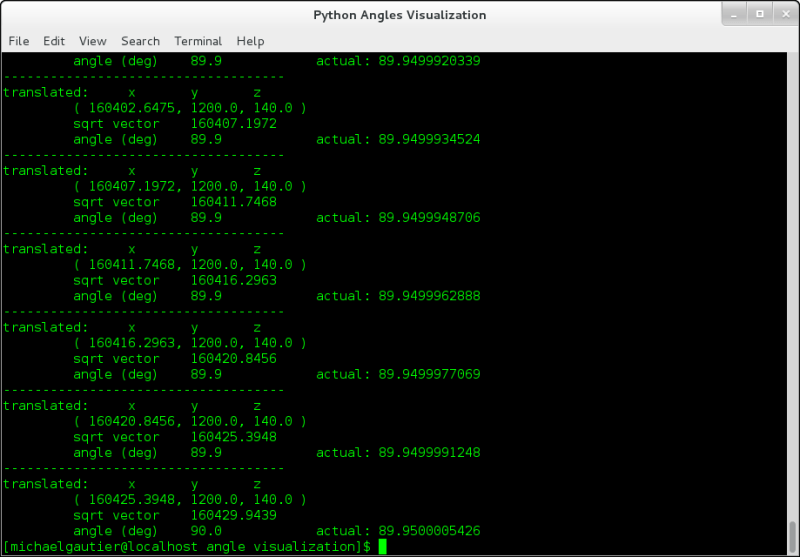Screen dimensions: 800x557
Task: Click the coordinate tuple starting 160425.3948
Action: pos(190,499)
